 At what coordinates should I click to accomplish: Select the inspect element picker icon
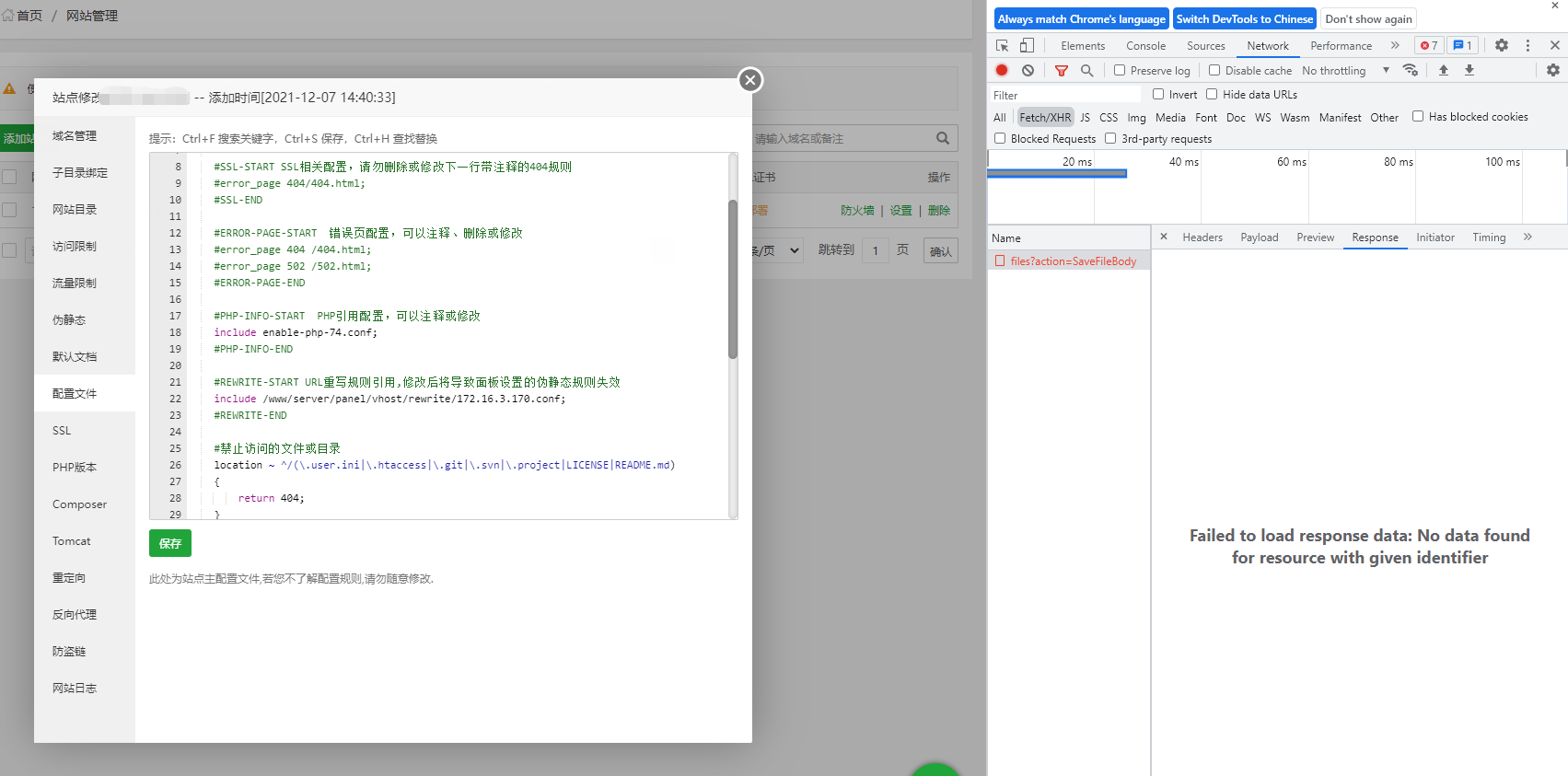(1003, 45)
